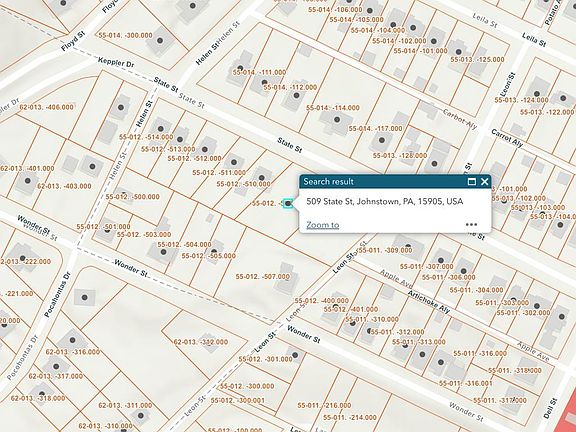576x432 pixels.
Task: Click the building dot at 55-014. -114.000
Action: pos(337,119)
